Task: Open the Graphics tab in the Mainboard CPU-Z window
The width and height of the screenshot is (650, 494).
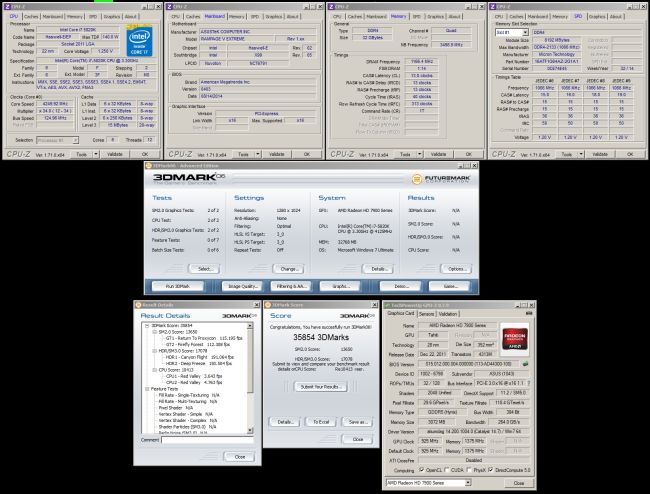Action: coord(274,17)
